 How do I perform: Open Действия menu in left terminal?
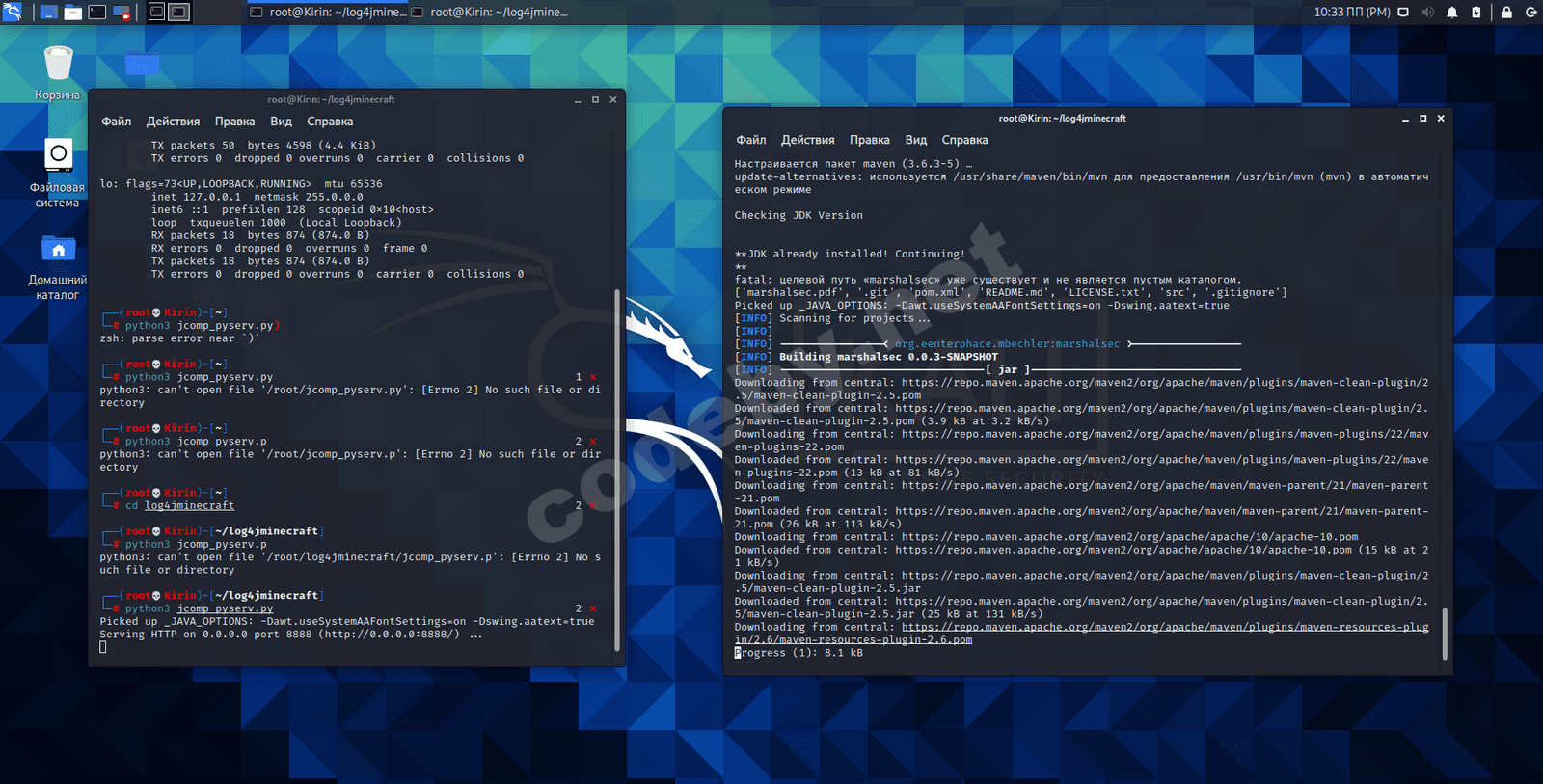click(x=173, y=122)
